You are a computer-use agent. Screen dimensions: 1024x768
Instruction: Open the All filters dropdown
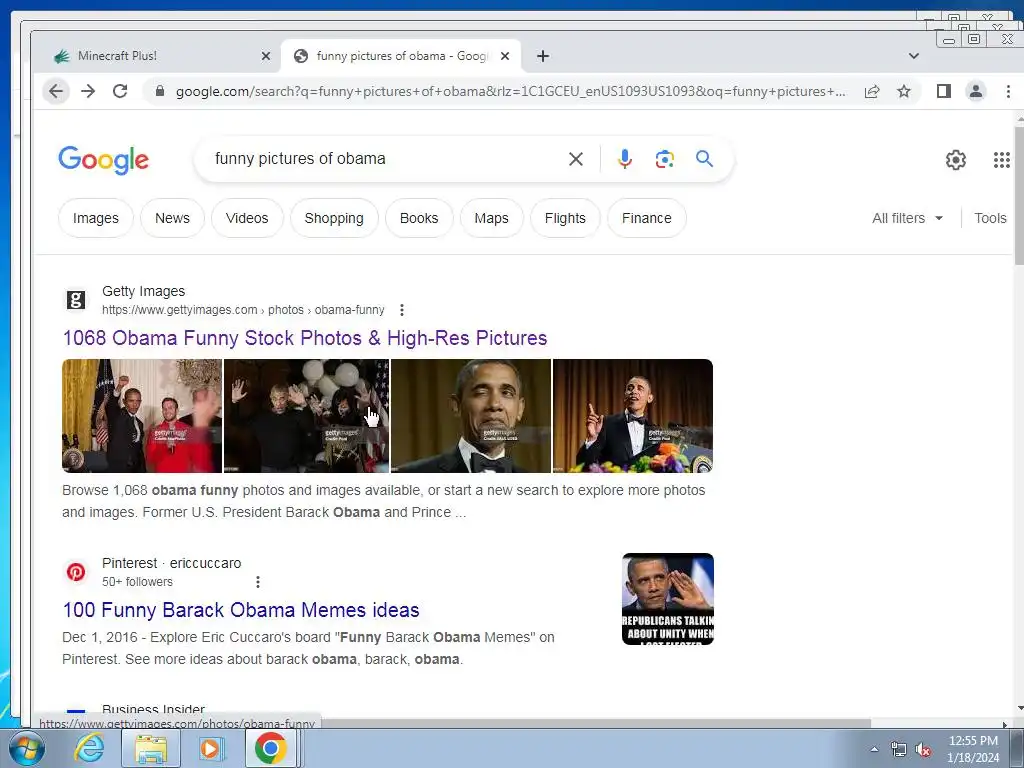tap(907, 218)
